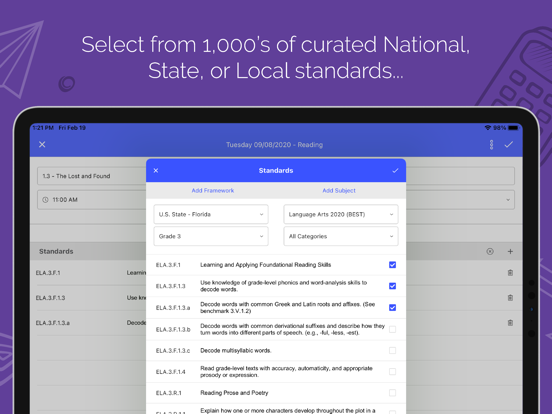Image resolution: width=552 pixels, height=414 pixels.
Task: Click the Add Framework link
Action: click(213, 190)
